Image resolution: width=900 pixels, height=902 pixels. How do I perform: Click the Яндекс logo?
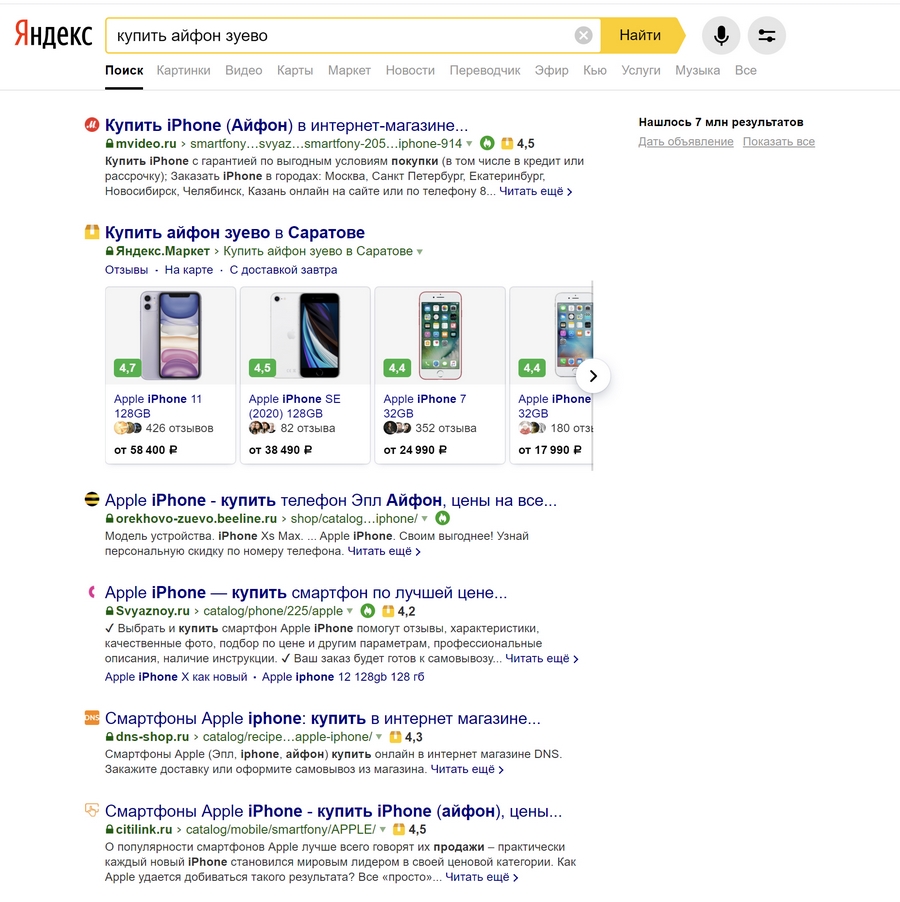53,34
